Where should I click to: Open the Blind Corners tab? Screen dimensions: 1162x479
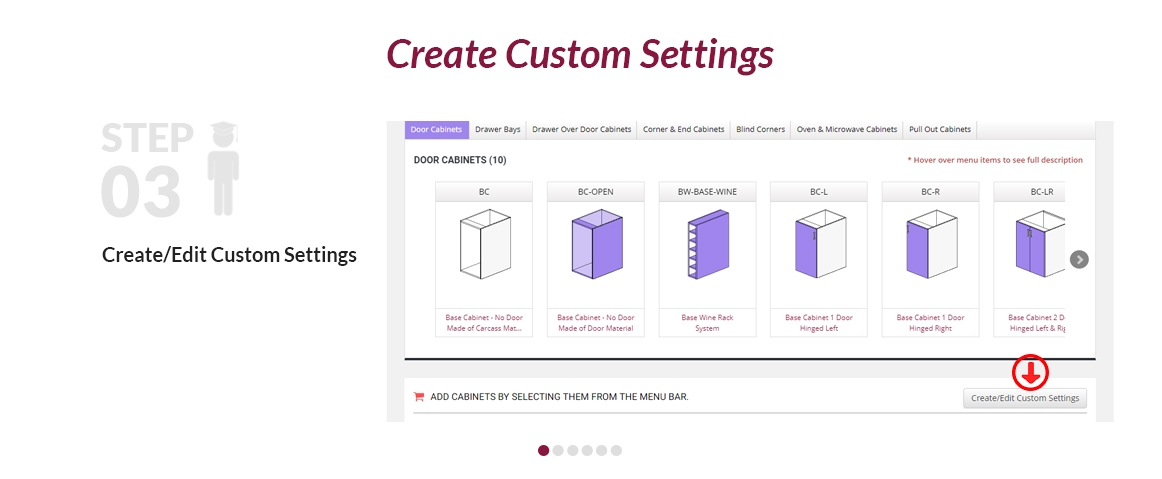pyautogui.click(x=760, y=129)
